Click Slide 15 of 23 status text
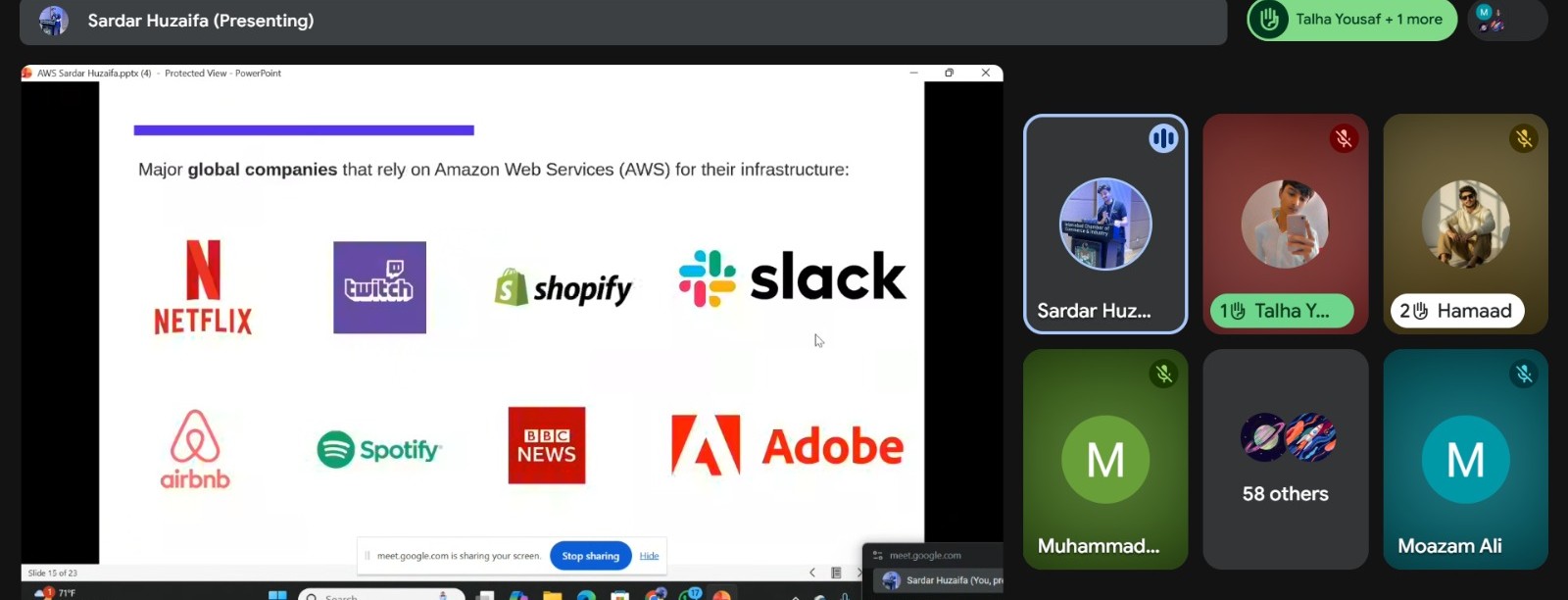The height and width of the screenshot is (600, 1568). pyautogui.click(x=53, y=573)
